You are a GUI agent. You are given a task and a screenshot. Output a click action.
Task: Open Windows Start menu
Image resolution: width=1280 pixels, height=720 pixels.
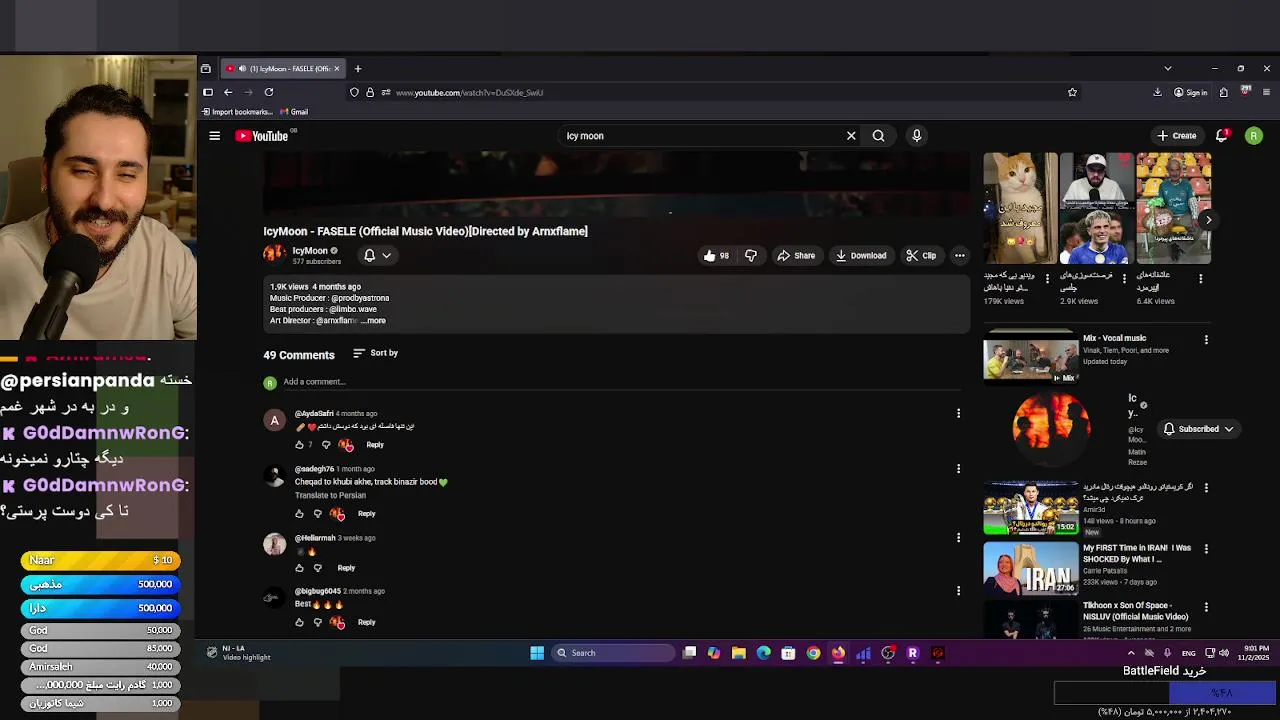[537, 653]
